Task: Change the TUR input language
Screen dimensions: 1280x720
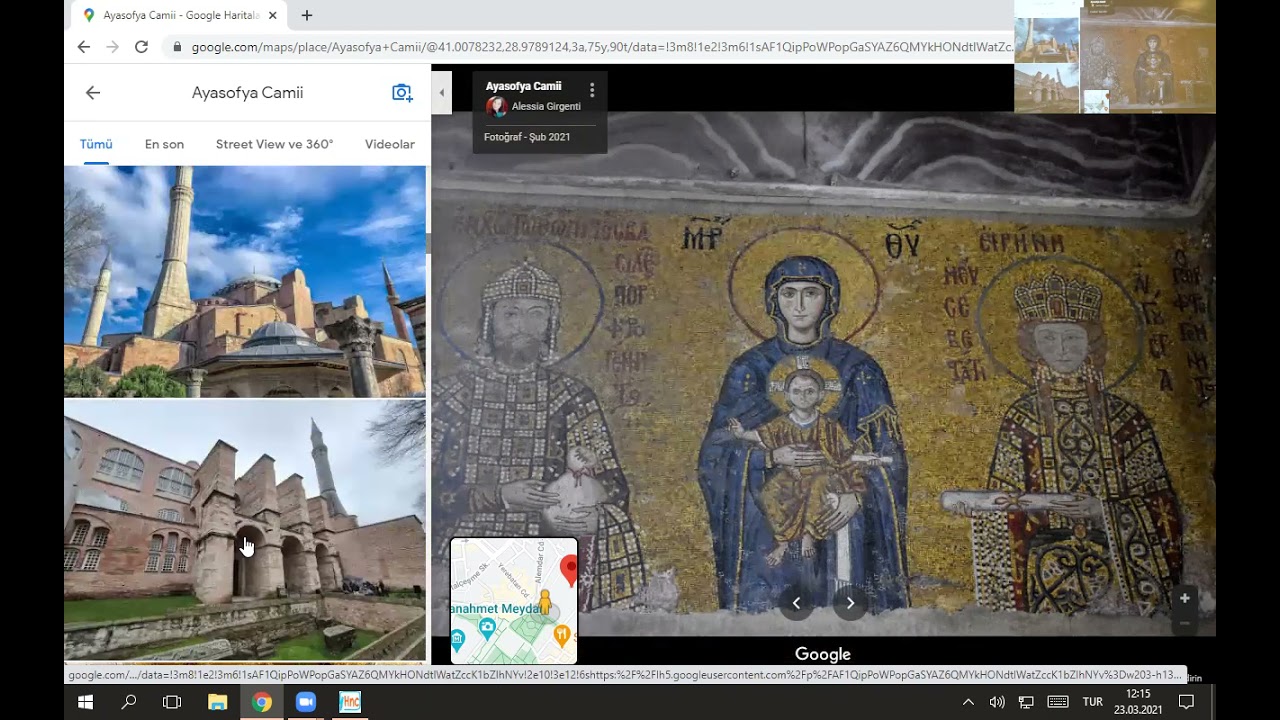Action: pos(1093,702)
